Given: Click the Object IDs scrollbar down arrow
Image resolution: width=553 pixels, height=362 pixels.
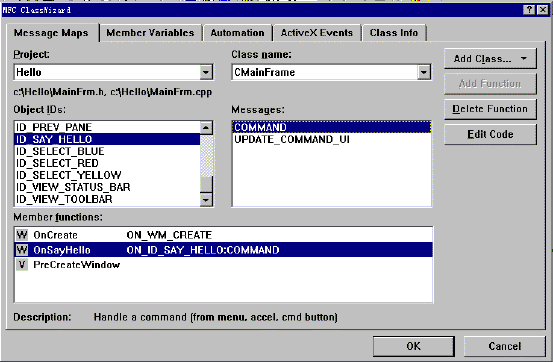Looking at the screenshot, I should tap(206, 200).
